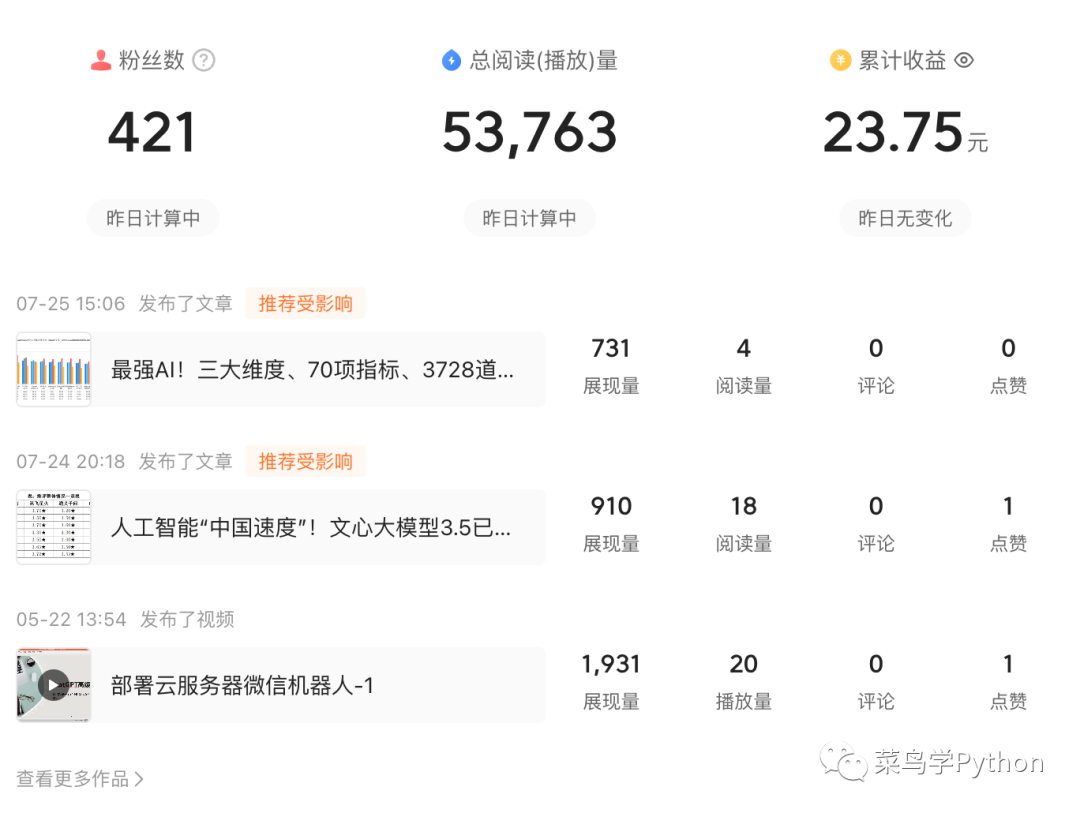Click 20 播放量 stat
The image size is (1080, 813).
click(743, 681)
